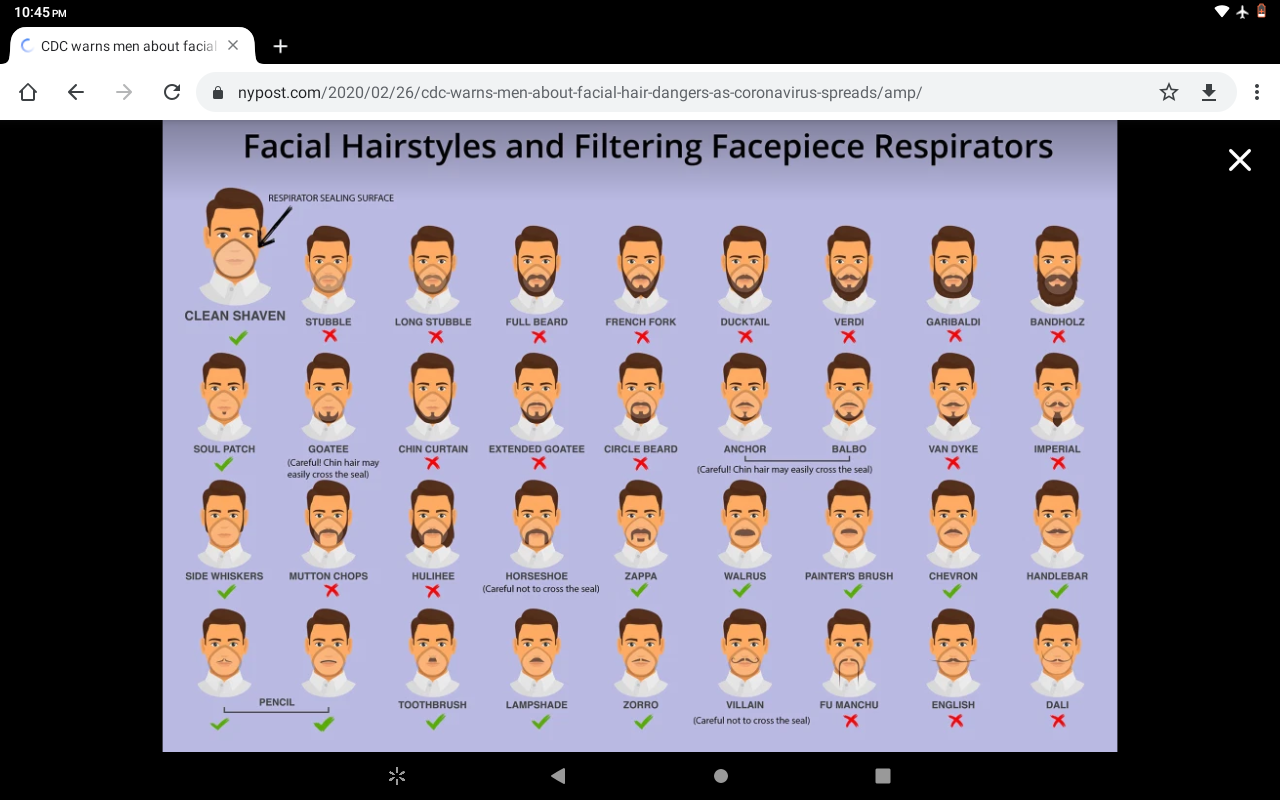Screen dimensions: 1280x800
Task: Click the 'PENCIL' label
Action: (277, 702)
